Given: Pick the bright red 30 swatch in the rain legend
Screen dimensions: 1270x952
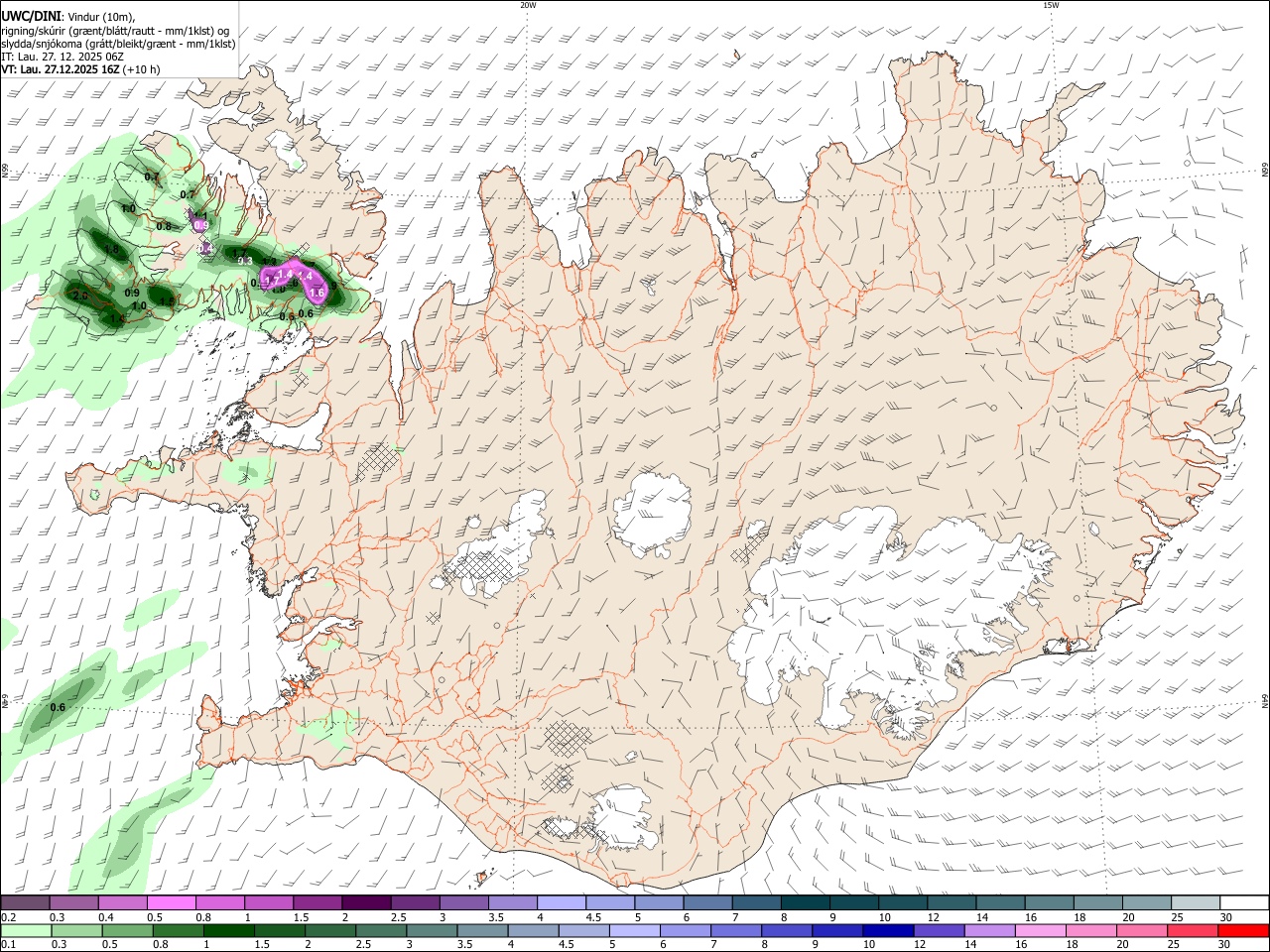Looking at the screenshot, I should 1243,930.
